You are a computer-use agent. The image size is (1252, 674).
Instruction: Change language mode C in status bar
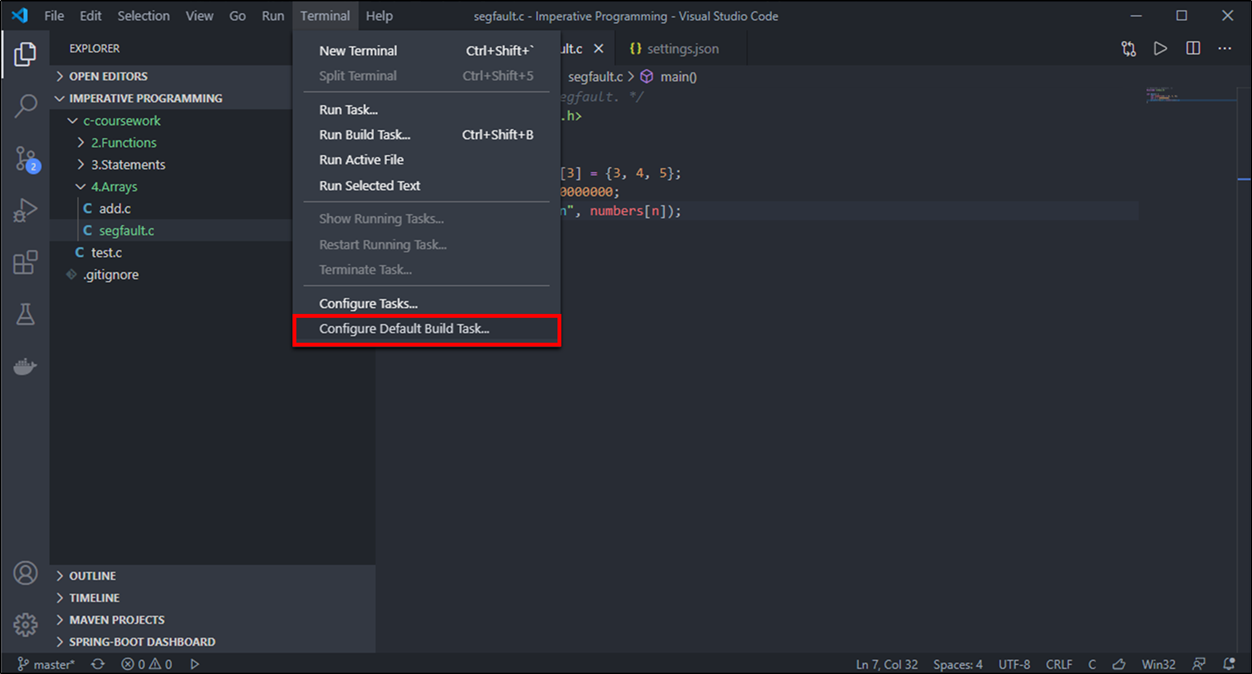(1092, 664)
